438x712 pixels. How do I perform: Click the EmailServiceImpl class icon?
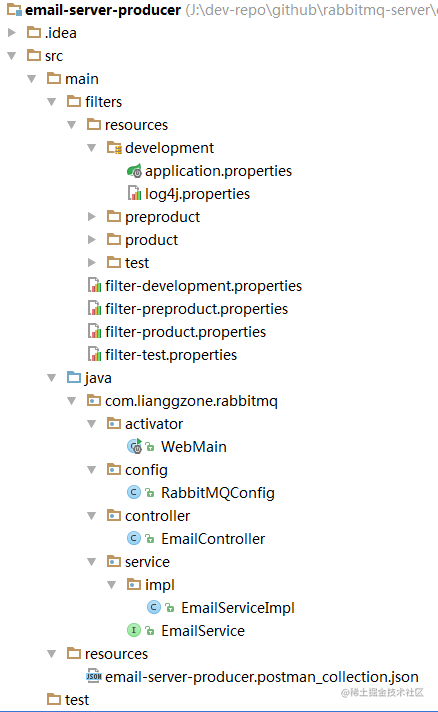154,607
